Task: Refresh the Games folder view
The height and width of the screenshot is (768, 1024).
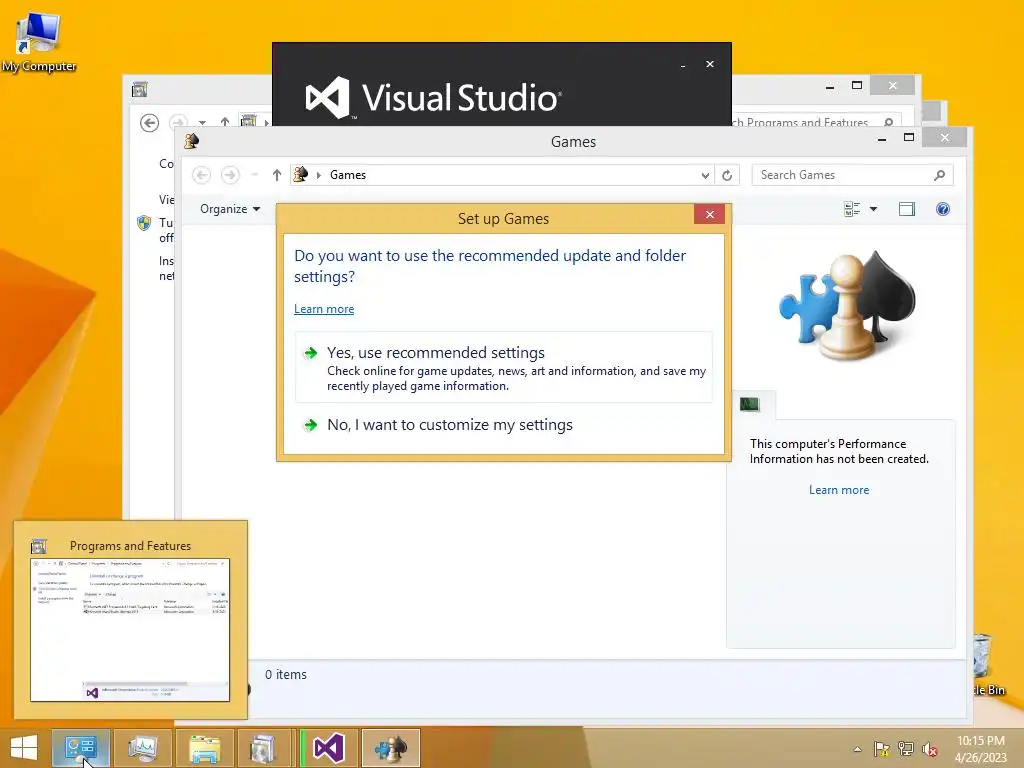Action: coord(727,175)
